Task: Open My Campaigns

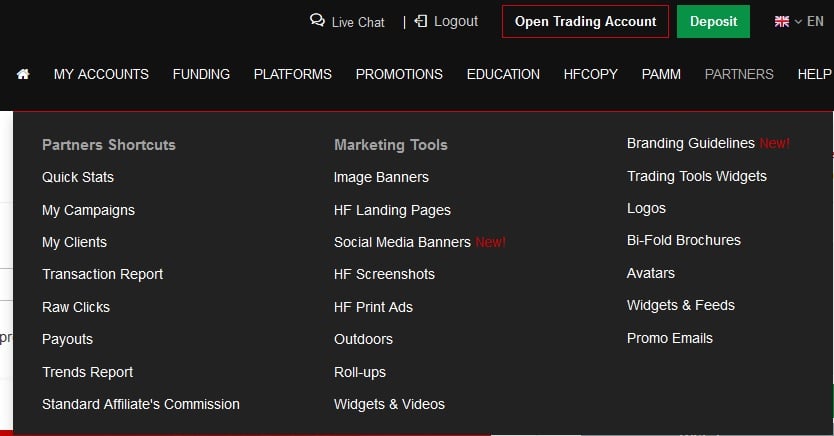Action: [88, 210]
